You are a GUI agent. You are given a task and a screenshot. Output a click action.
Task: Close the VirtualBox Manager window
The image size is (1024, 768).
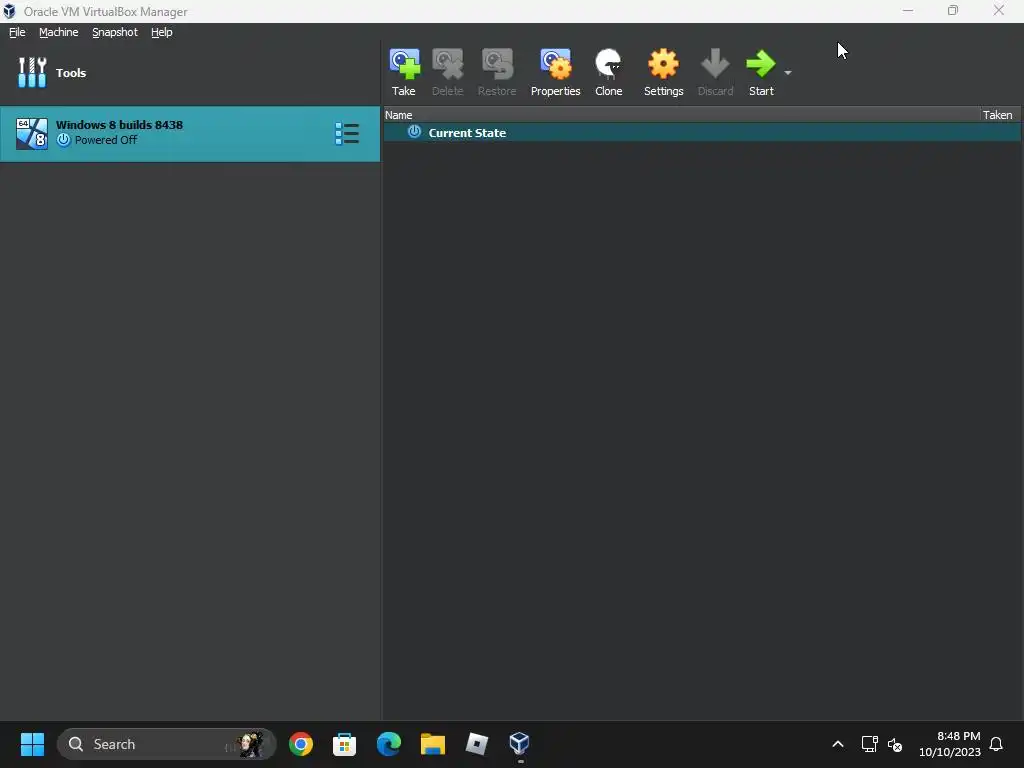click(999, 11)
